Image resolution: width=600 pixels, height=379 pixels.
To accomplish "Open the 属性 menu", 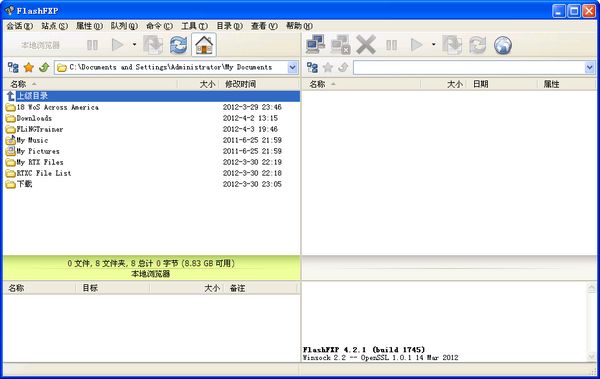I will (89, 26).
